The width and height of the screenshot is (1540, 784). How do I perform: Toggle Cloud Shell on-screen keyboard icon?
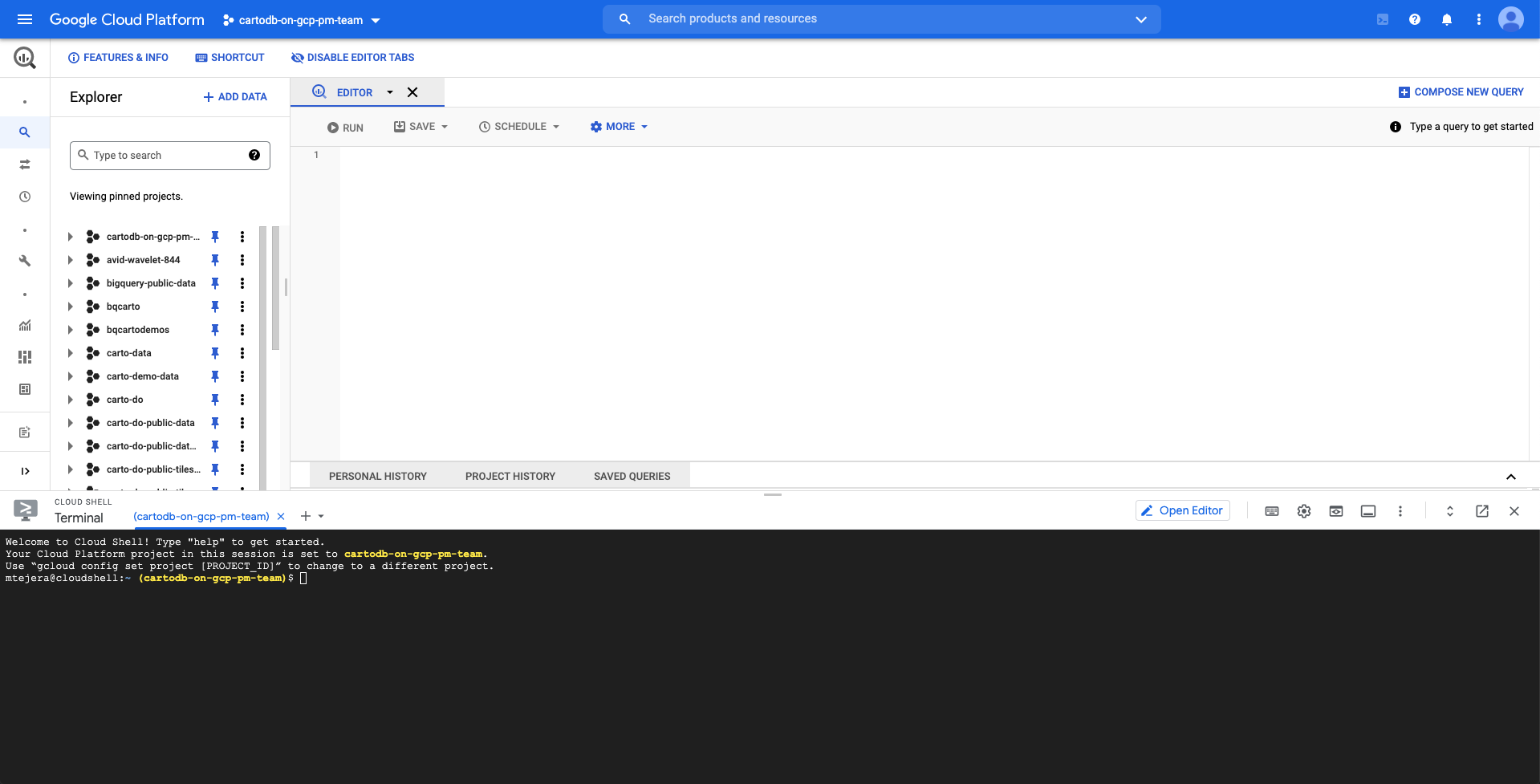tap(1272, 511)
